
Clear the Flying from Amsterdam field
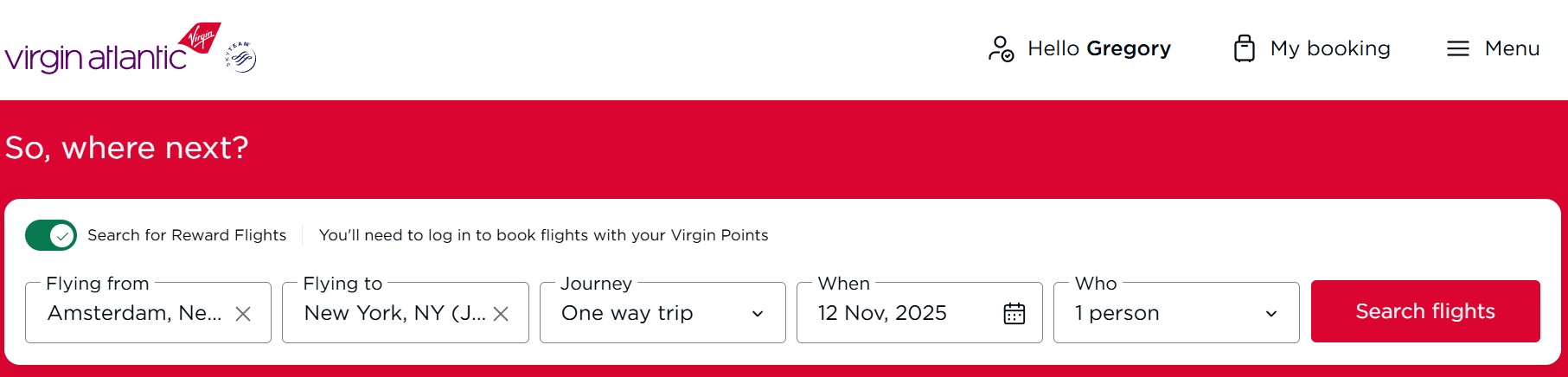point(243,314)
